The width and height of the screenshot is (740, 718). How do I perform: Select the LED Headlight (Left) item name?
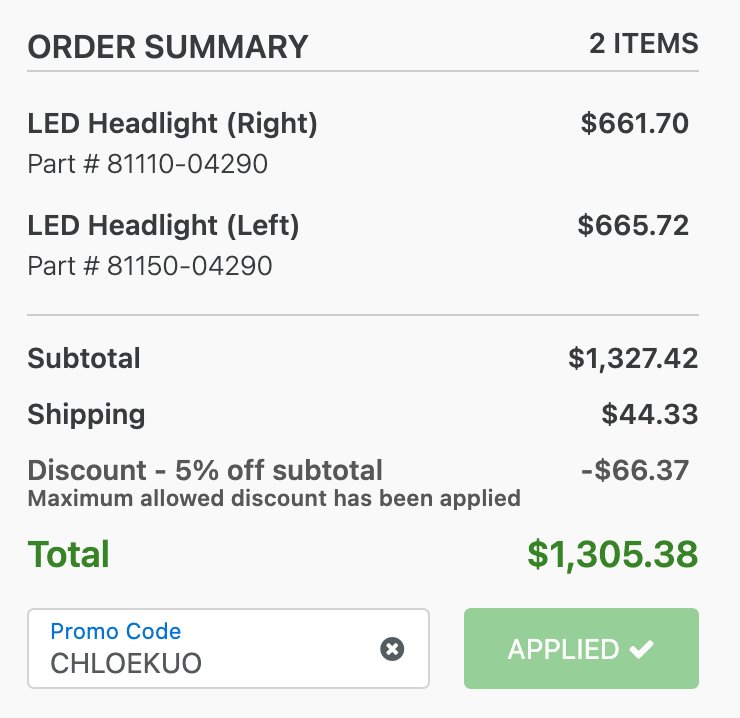point(163,225)
